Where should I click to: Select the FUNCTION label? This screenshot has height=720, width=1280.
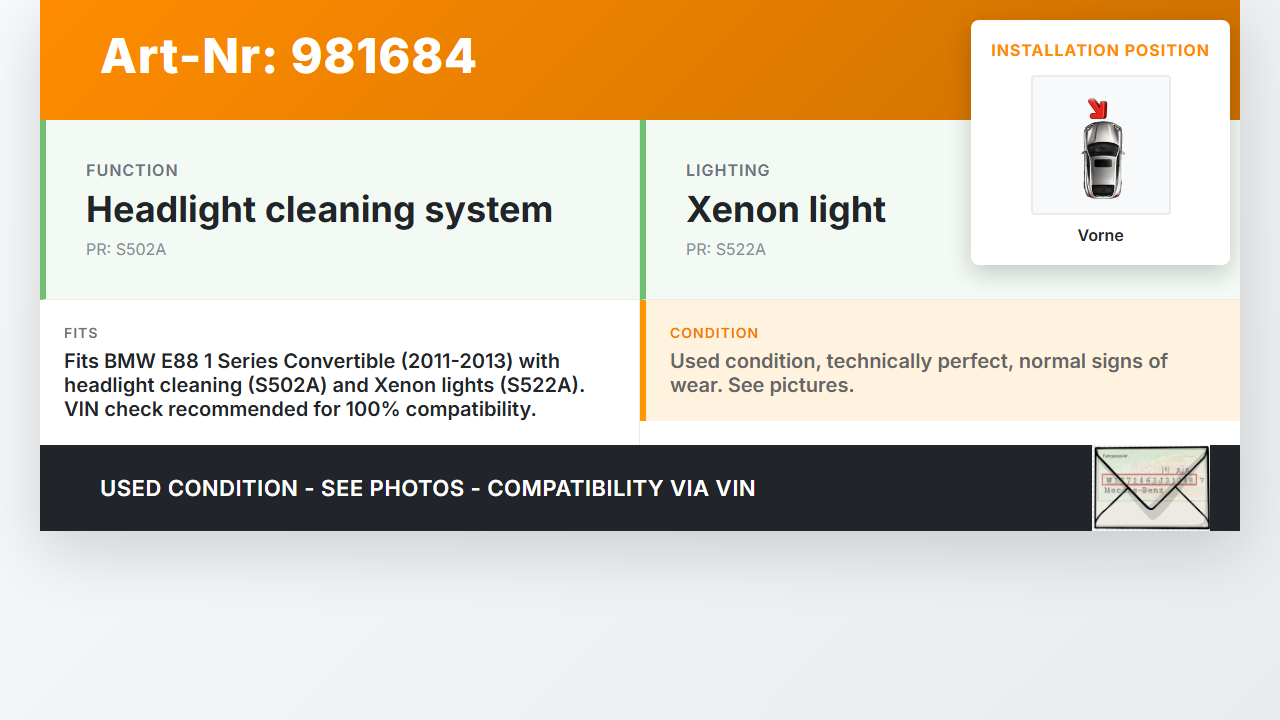click(132, 171)
